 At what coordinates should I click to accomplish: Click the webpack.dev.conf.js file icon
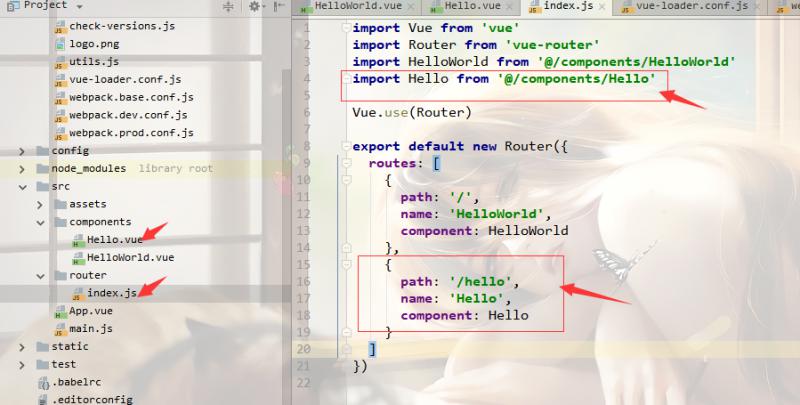[61, 116]
